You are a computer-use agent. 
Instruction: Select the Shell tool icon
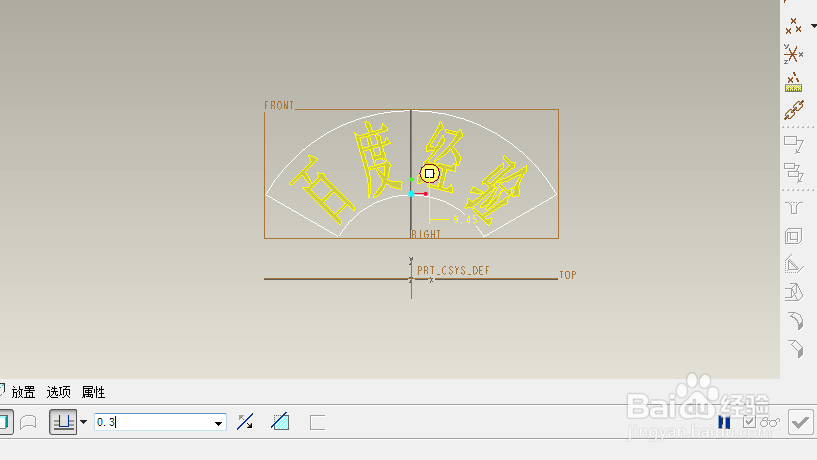(x=794, y=236)
